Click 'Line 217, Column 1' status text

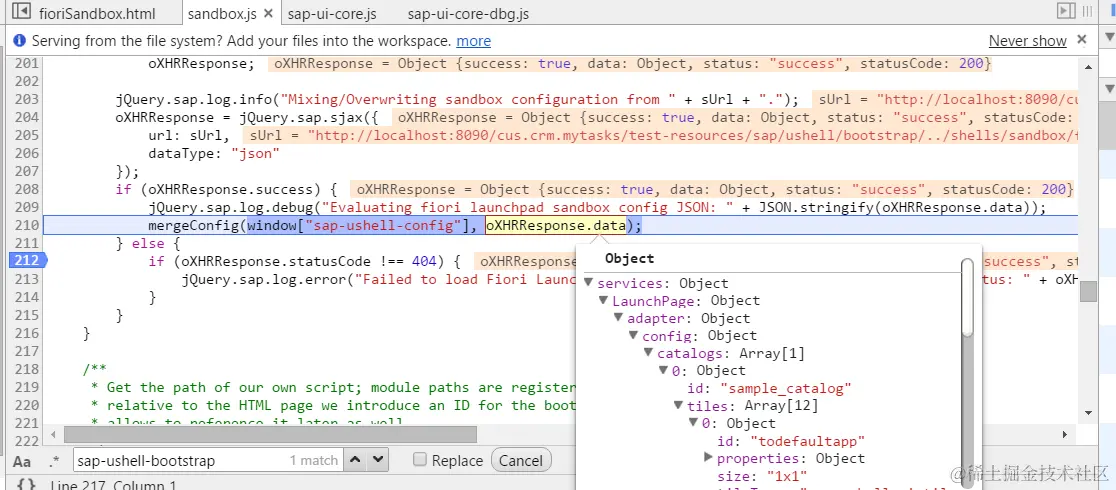(112, 485)
